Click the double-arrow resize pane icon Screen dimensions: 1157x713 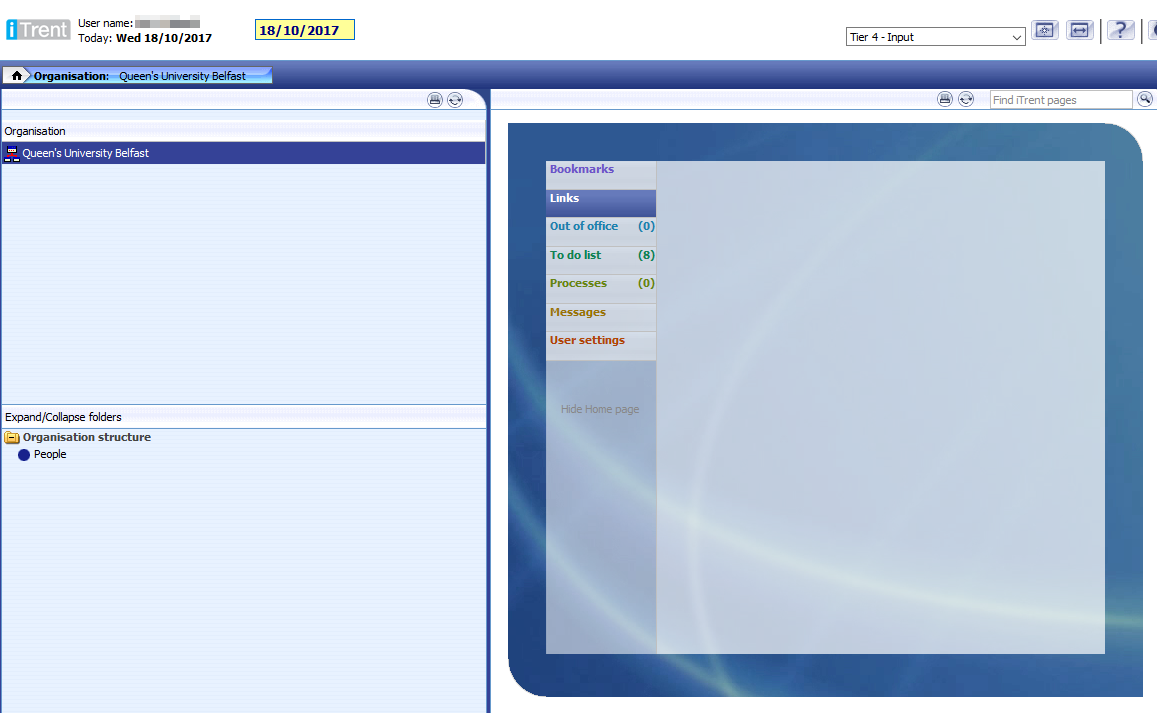point(1079,31)
